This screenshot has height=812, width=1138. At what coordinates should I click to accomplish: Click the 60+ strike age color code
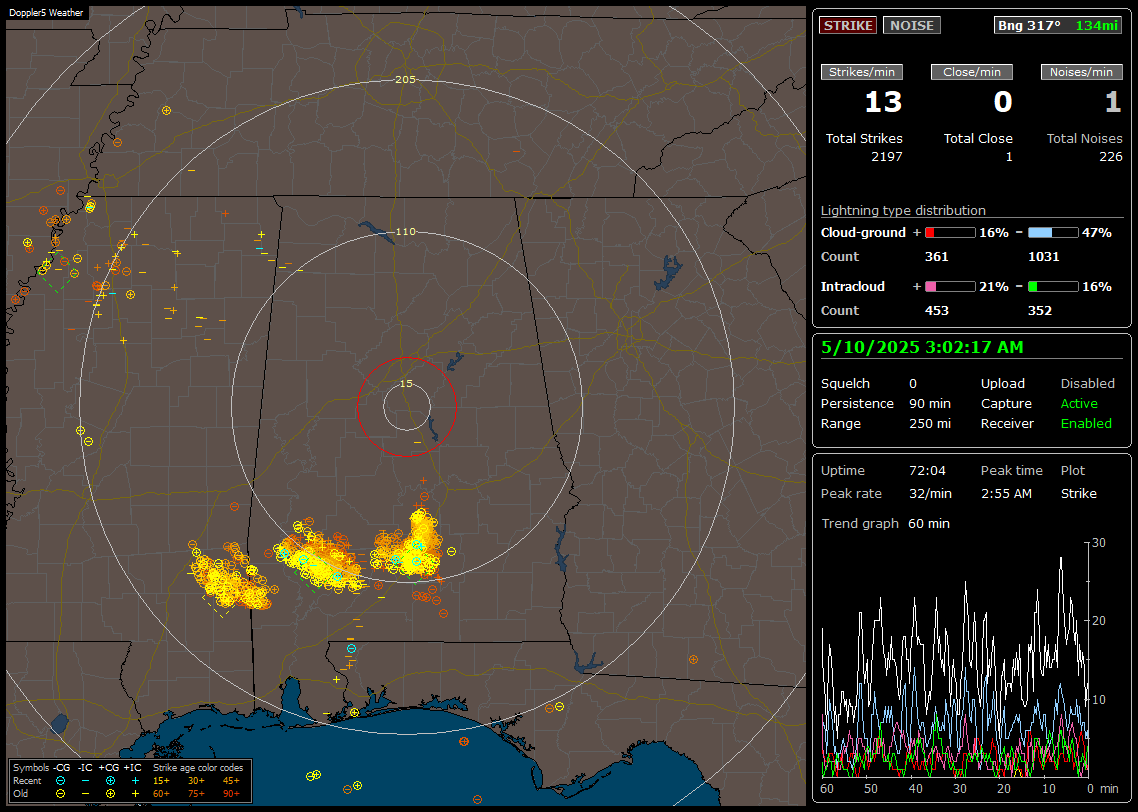161,794
